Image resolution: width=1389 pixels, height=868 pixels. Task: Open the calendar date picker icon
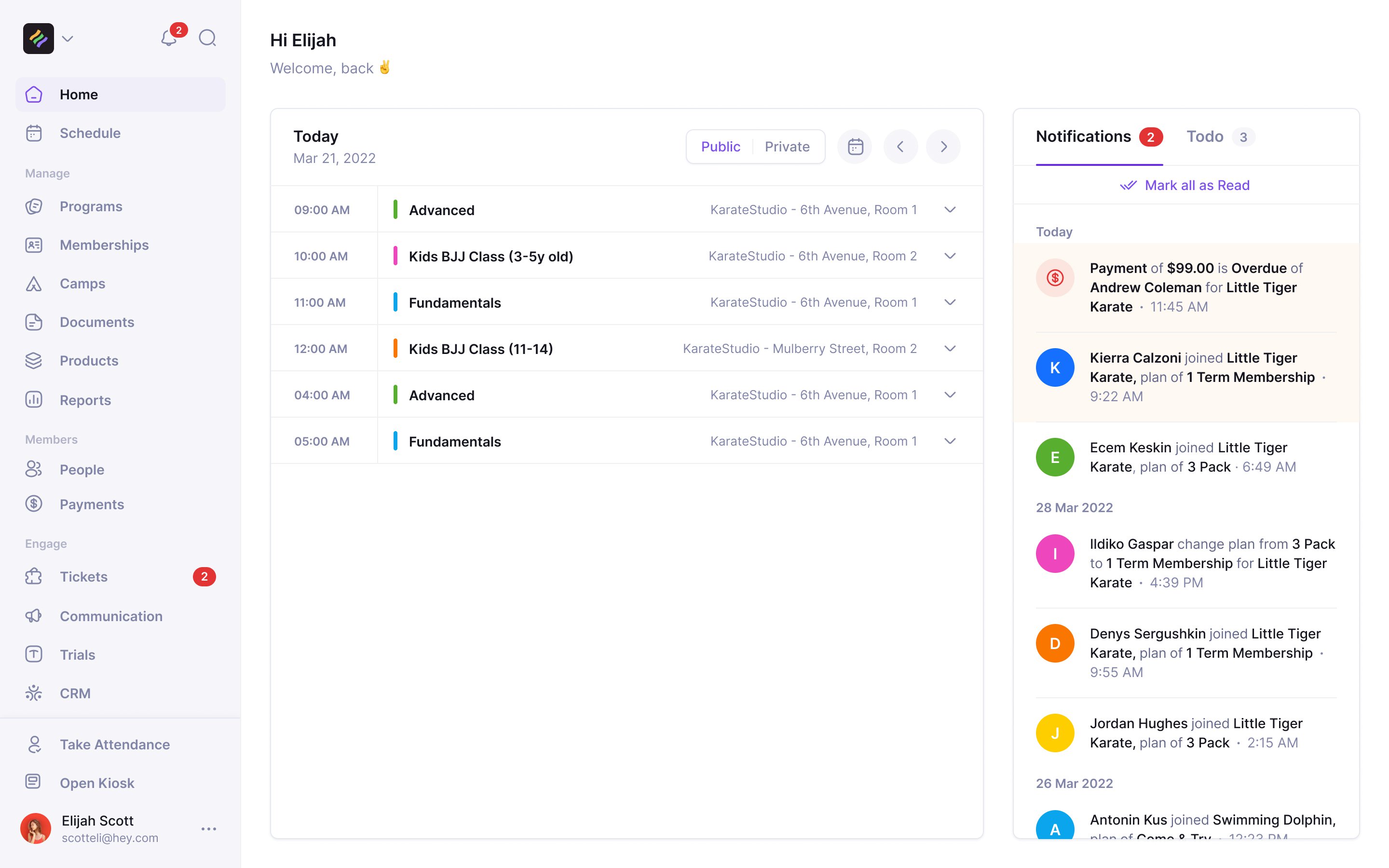[855, 147]
